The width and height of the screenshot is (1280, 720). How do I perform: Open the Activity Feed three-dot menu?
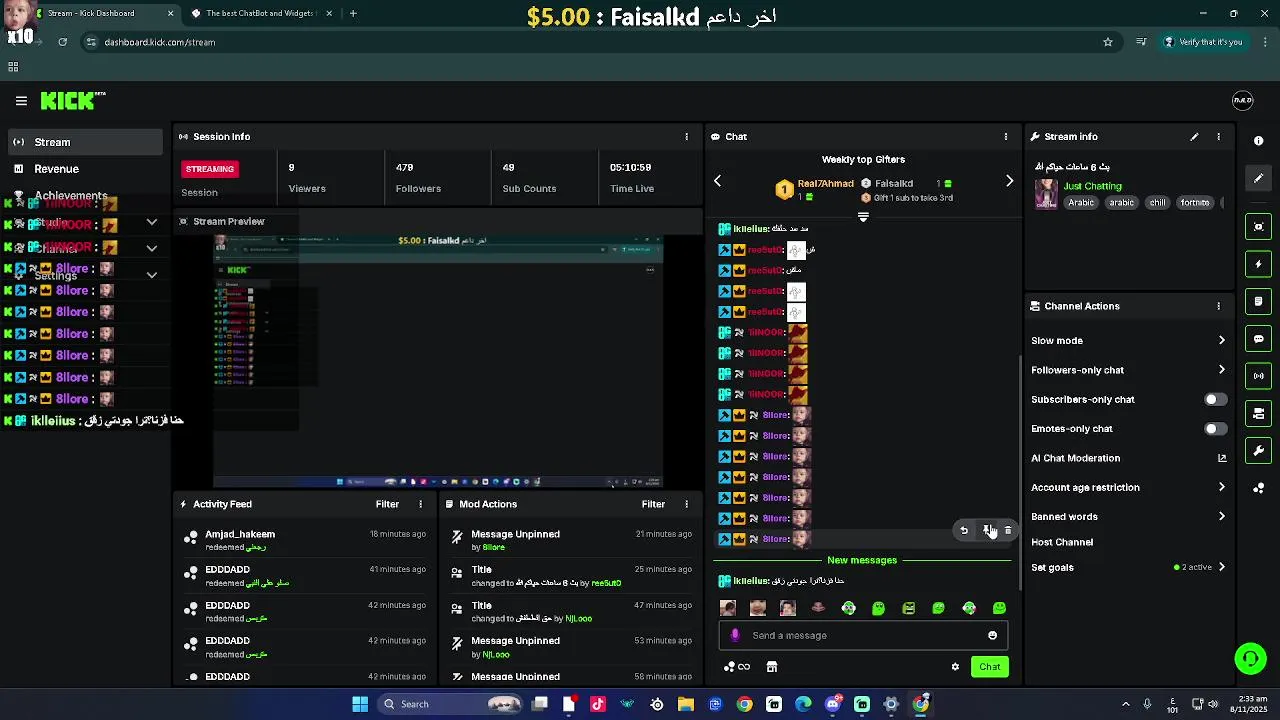420,504
